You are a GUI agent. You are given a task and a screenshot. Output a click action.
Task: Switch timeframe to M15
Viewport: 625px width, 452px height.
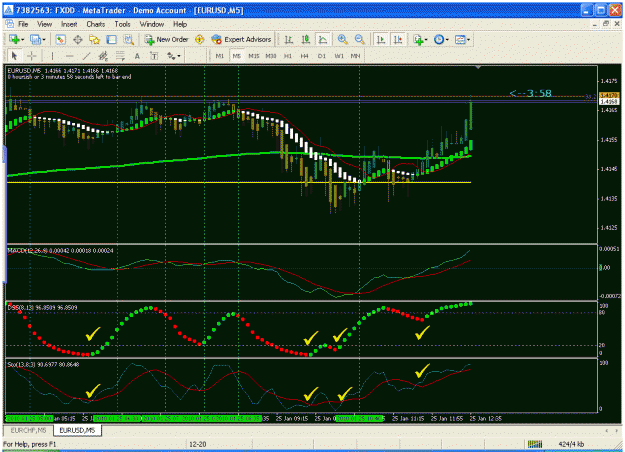(254, 56)
